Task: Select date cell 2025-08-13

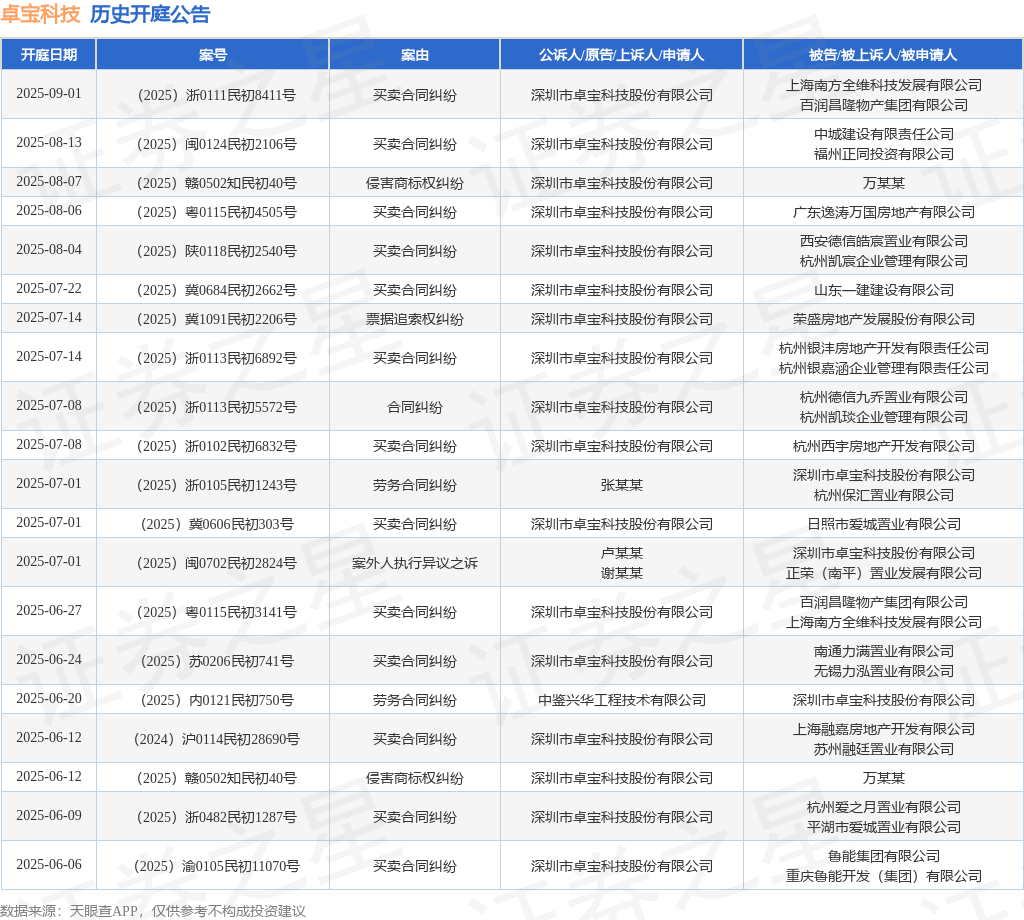Action: coord(49,142)
